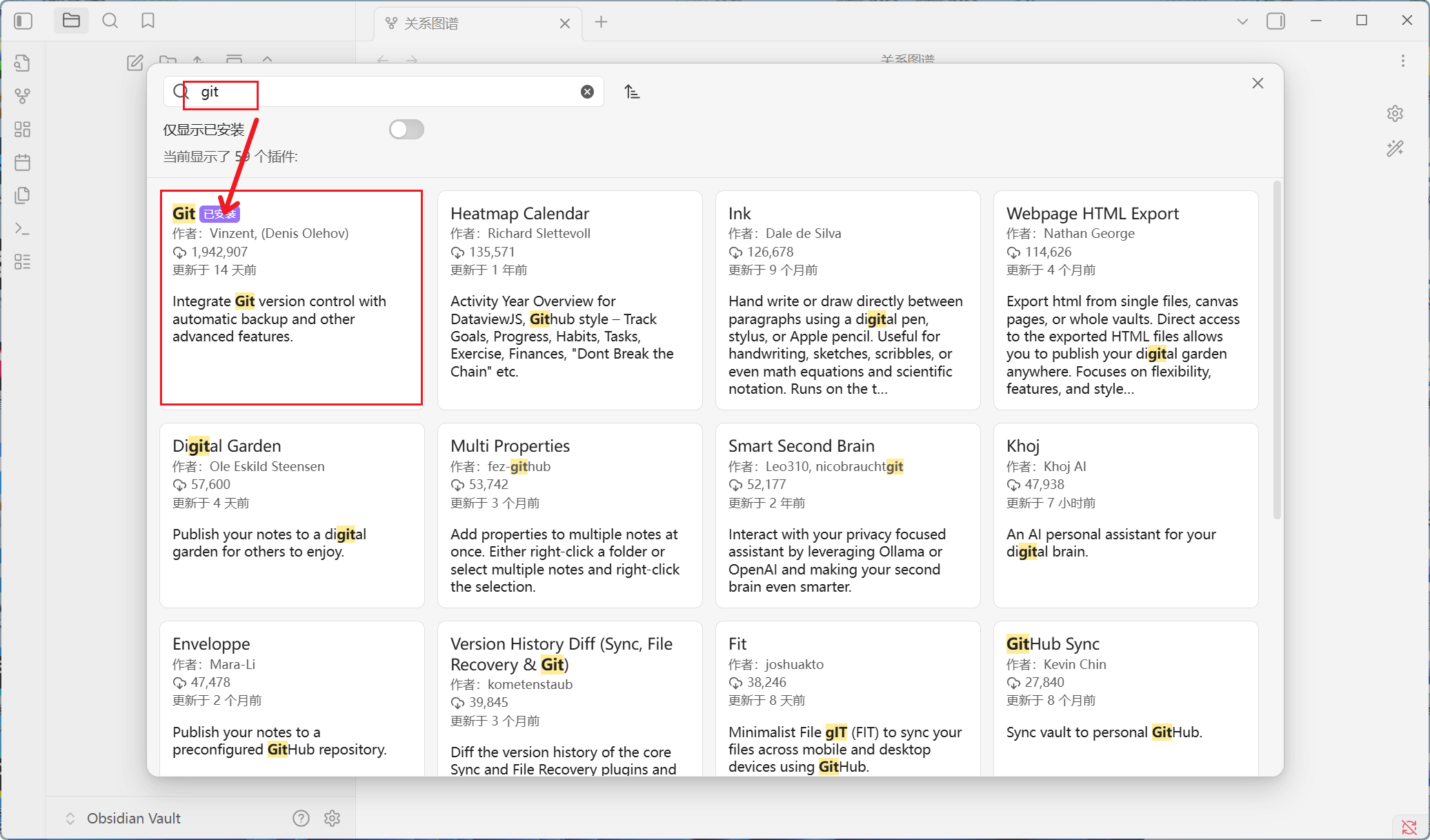Viewport: 1430px width, 840px height.
Task: Open the quick switcher file icon
Action: point(23,63)
